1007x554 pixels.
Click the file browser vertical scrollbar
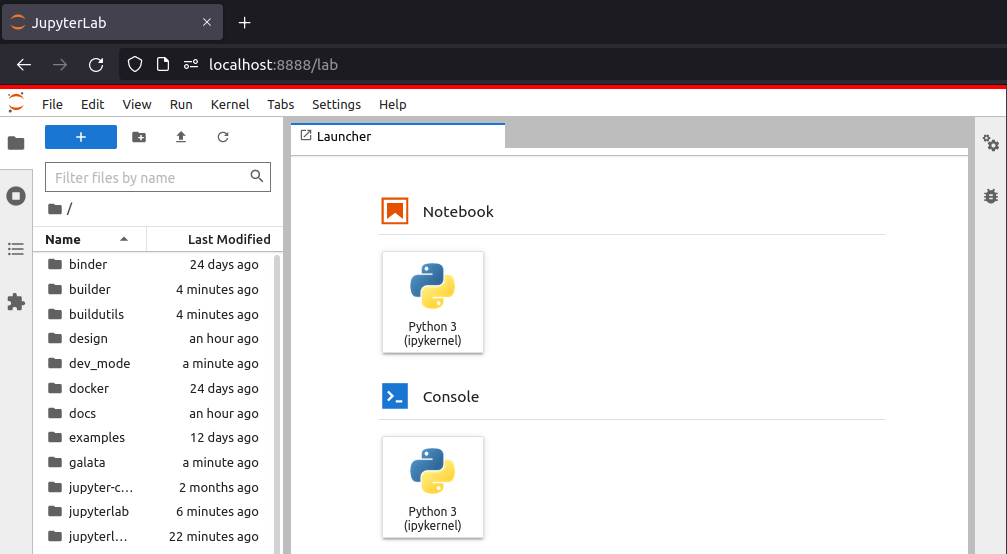277,403
